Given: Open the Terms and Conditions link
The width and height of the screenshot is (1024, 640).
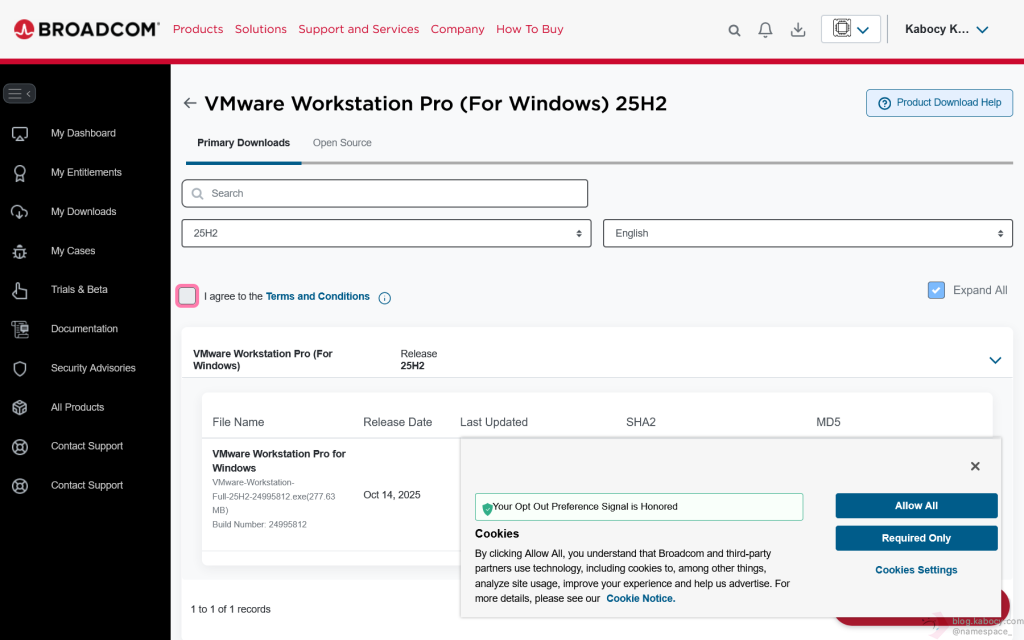Looking at the screenshot, I should 317,296.
